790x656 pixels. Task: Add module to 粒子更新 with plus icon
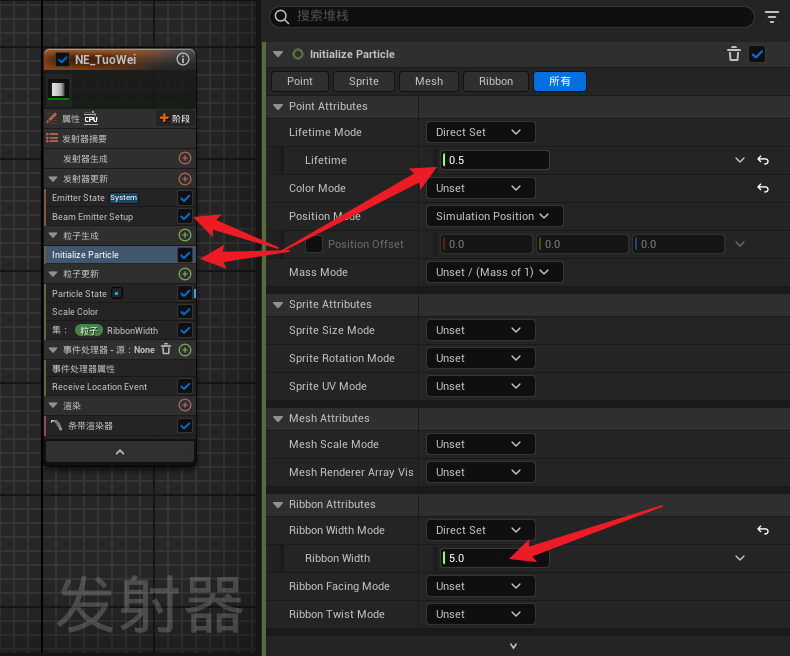click(x=185, y=274)
